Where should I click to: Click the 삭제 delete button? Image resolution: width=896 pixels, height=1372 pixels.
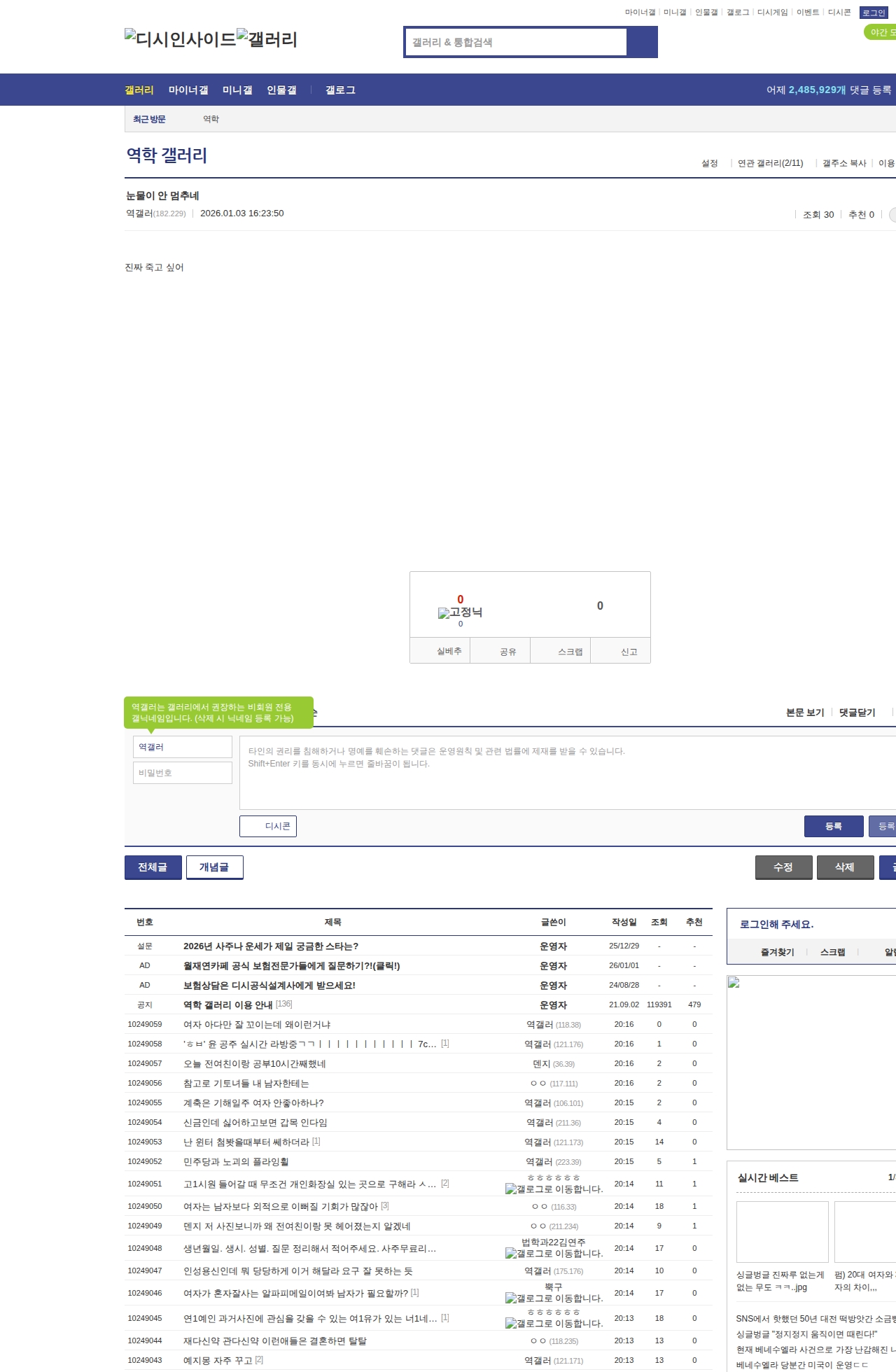pos(845,867)
